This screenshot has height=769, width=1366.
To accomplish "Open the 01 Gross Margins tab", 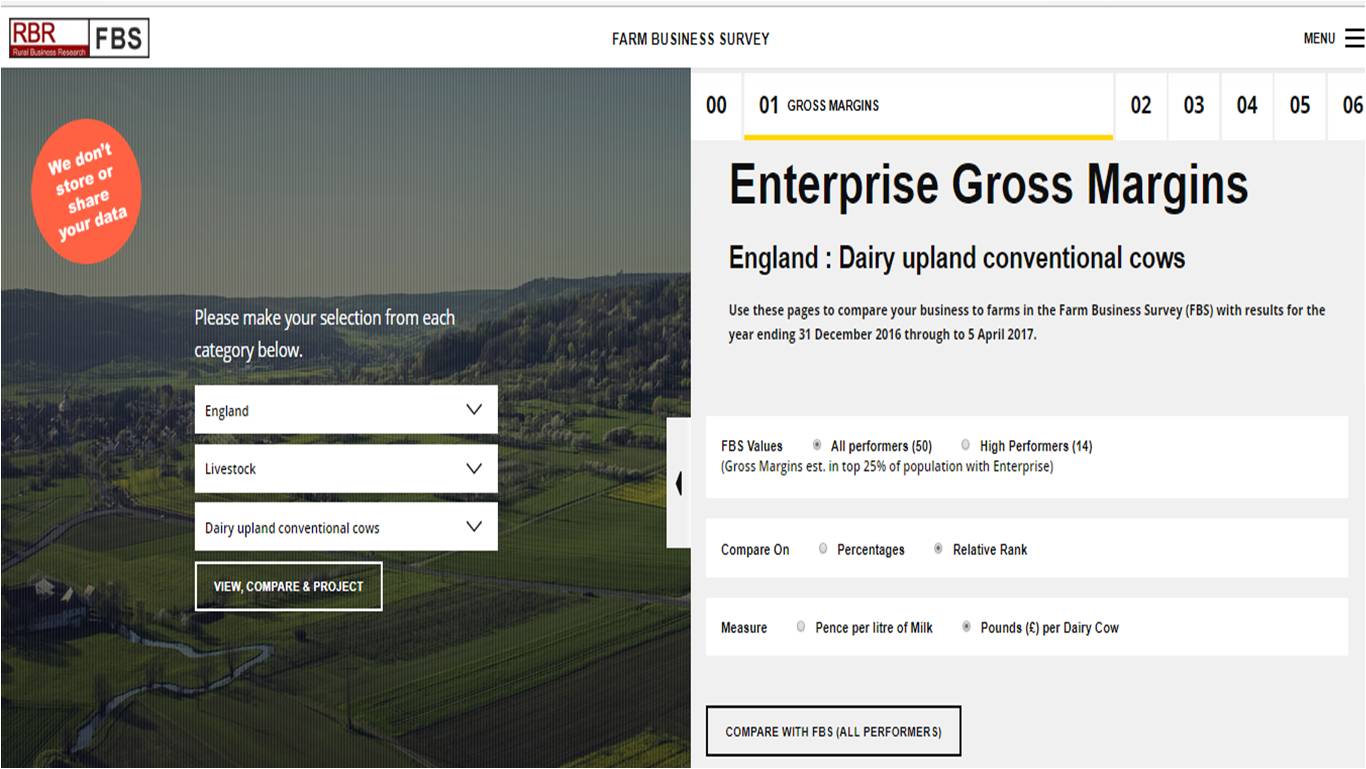I will pyautogui.click(x=928, y=105).
